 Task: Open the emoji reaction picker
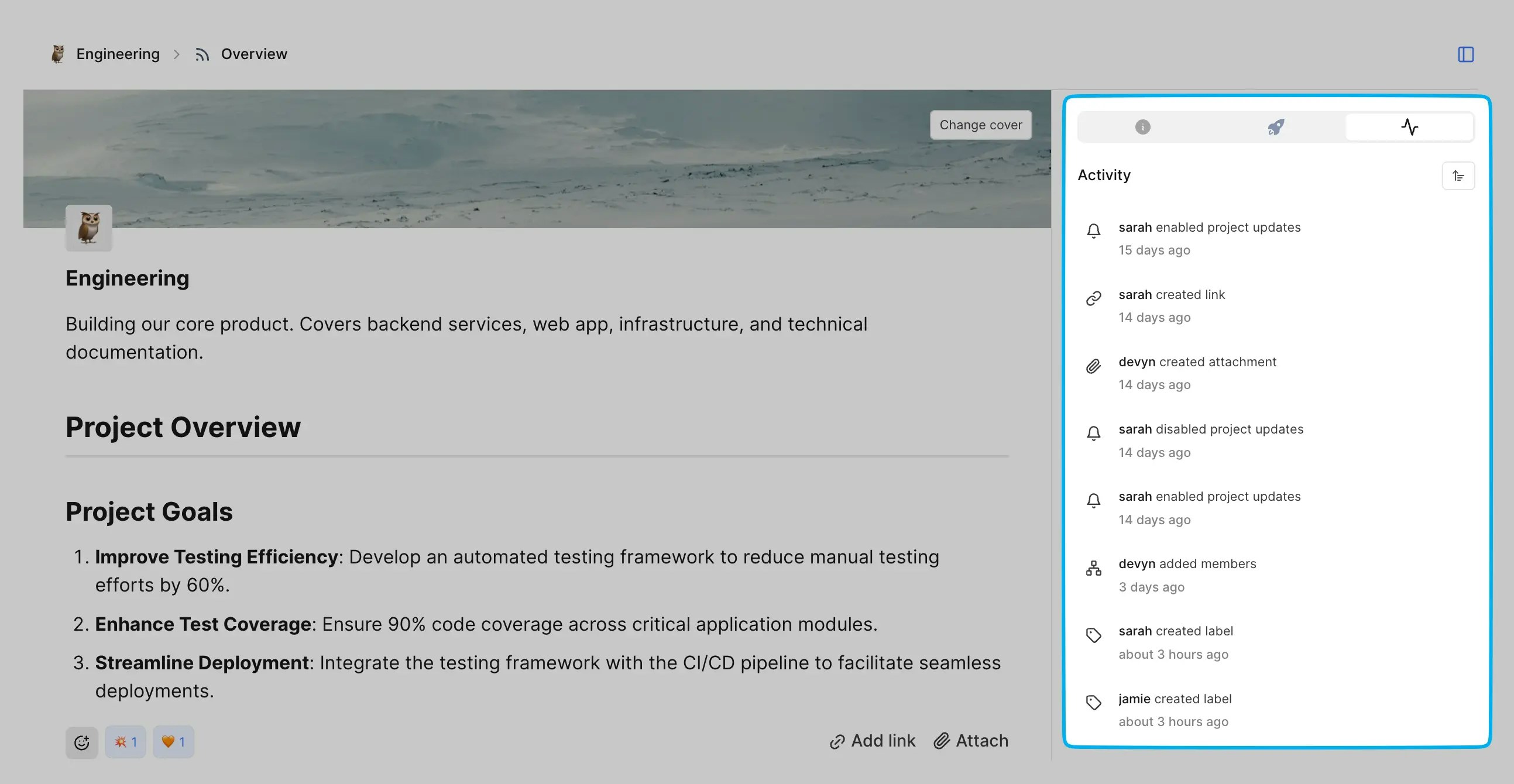click(x=82, y=742)
